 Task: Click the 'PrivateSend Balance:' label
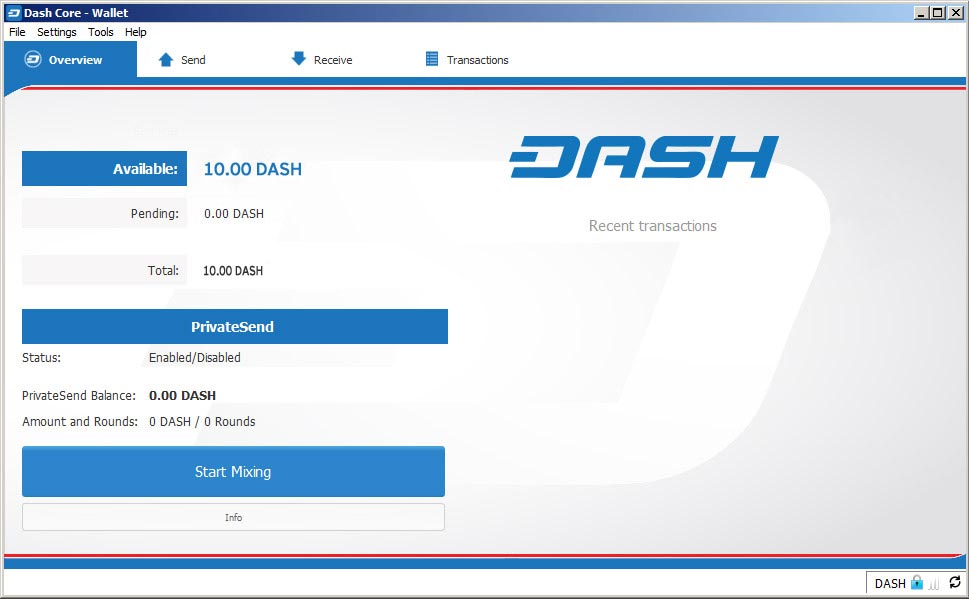pyautogui.click(x=78, y=396)
